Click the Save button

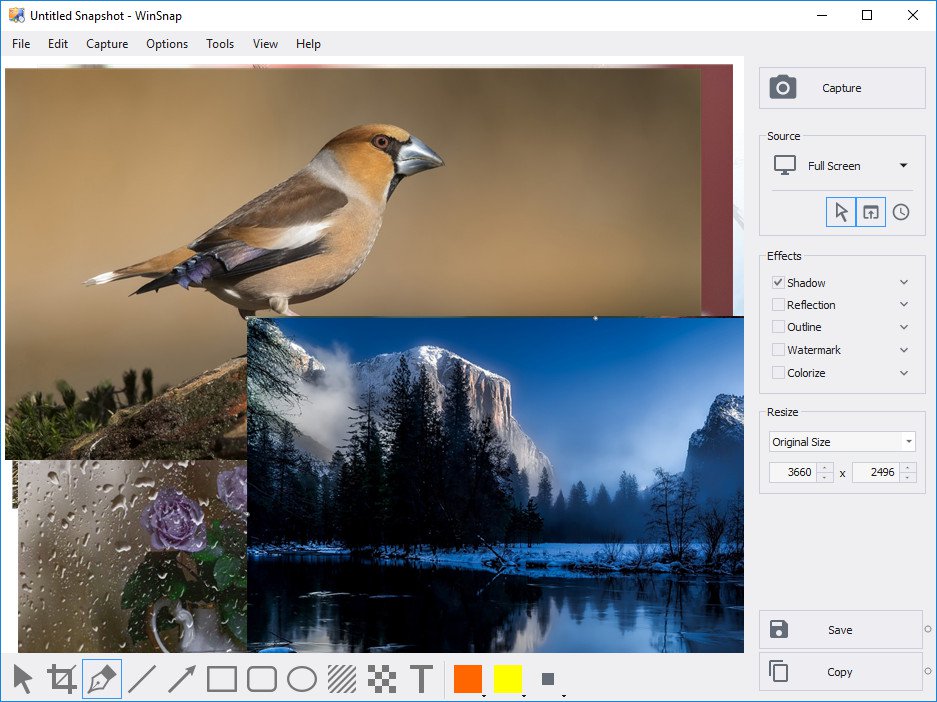(x=840, y=629)
